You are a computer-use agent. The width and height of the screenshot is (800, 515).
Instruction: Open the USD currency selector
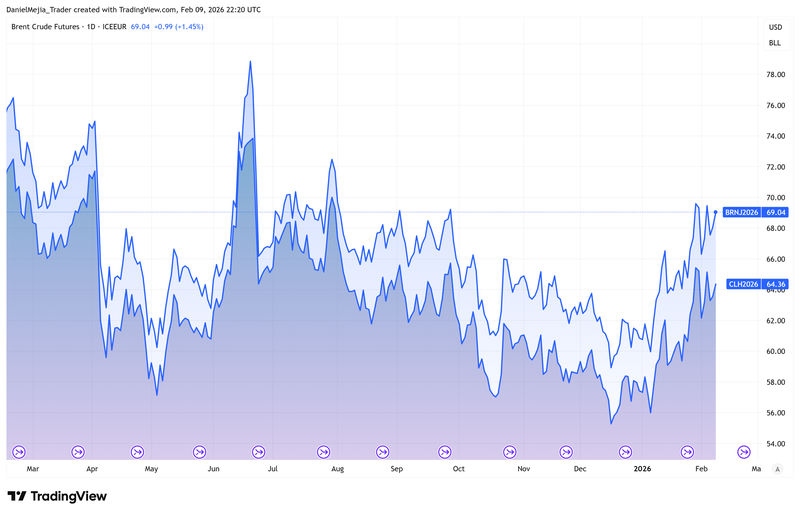[775, 27]
